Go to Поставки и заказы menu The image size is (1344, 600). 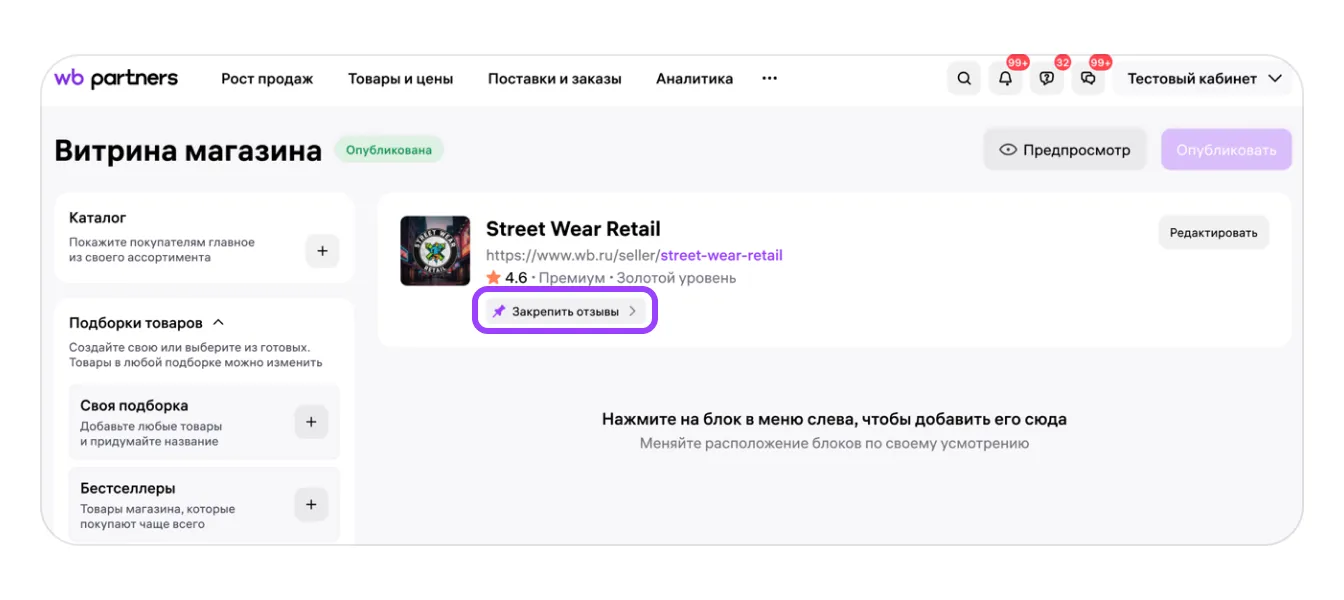tap(554, 79)
